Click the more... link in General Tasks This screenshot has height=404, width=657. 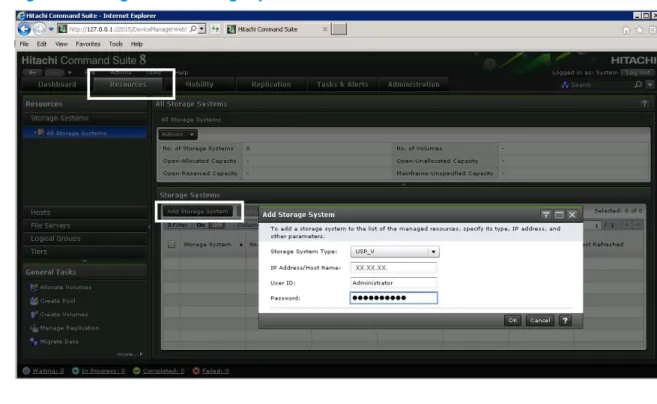(x=129, y=354)
